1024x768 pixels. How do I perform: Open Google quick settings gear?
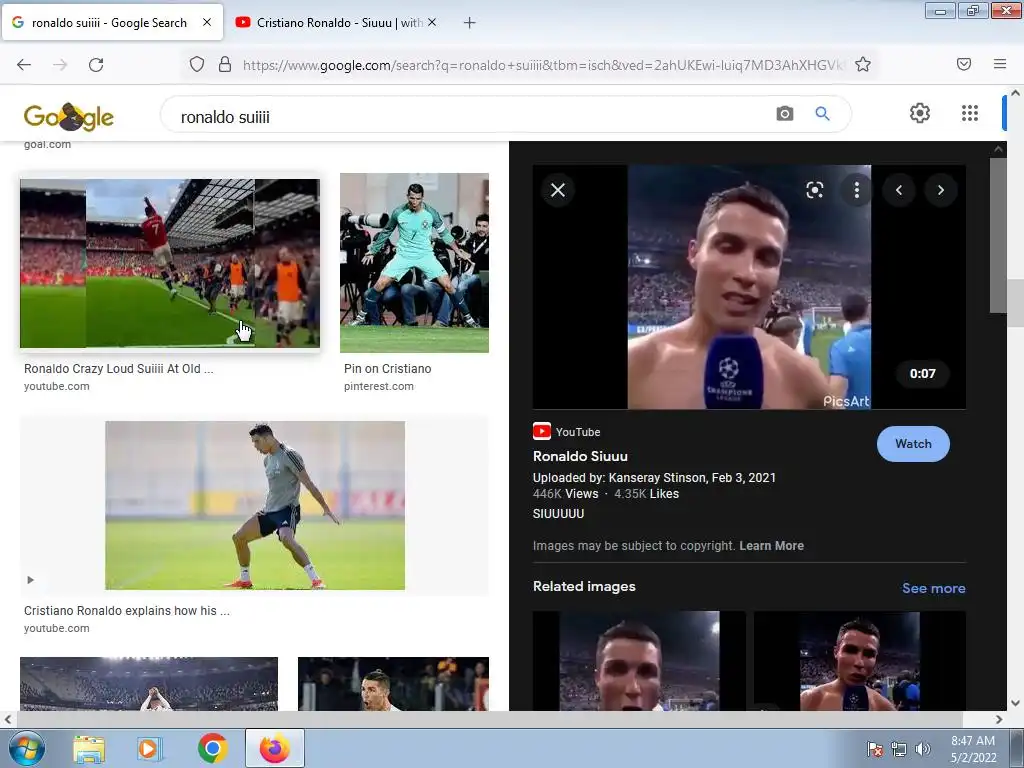pyautogui.click(x=920, y=113)
